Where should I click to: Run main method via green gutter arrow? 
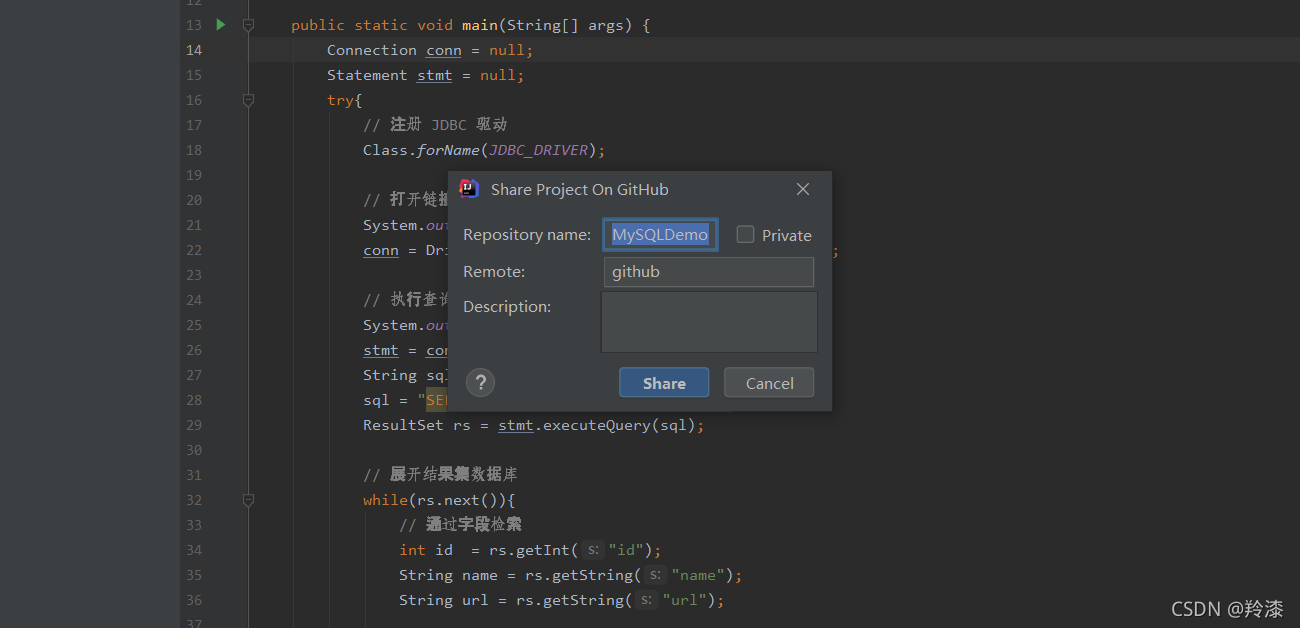(221, 25)
